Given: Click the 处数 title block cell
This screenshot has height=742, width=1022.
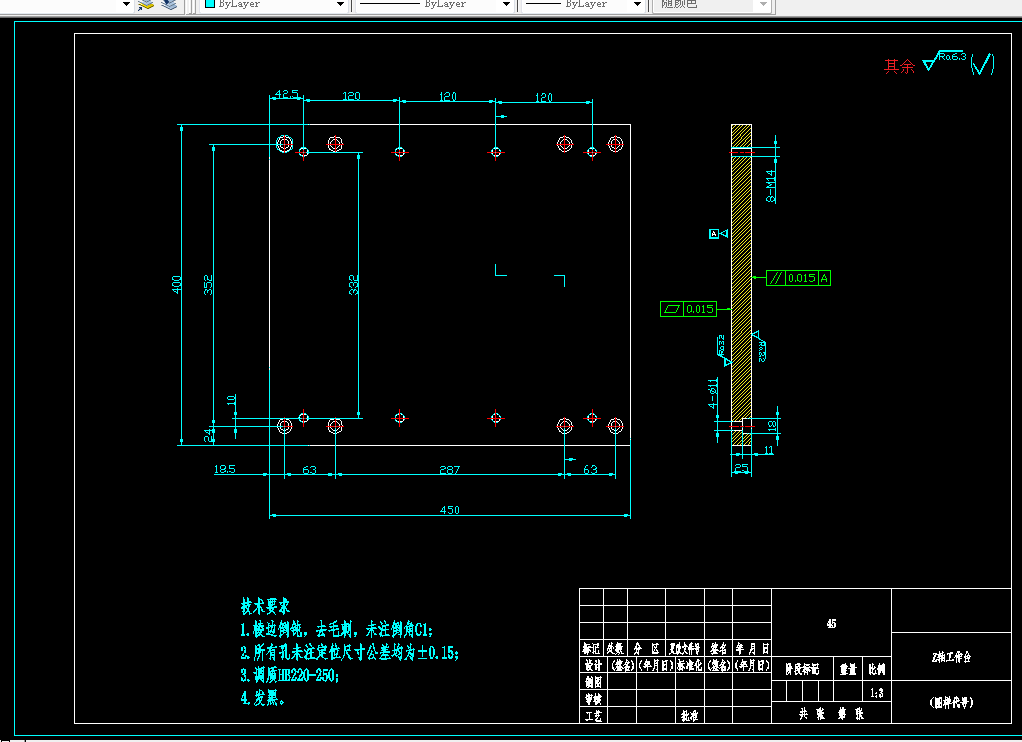Looking at the screenshot, I should coord(615,648).
